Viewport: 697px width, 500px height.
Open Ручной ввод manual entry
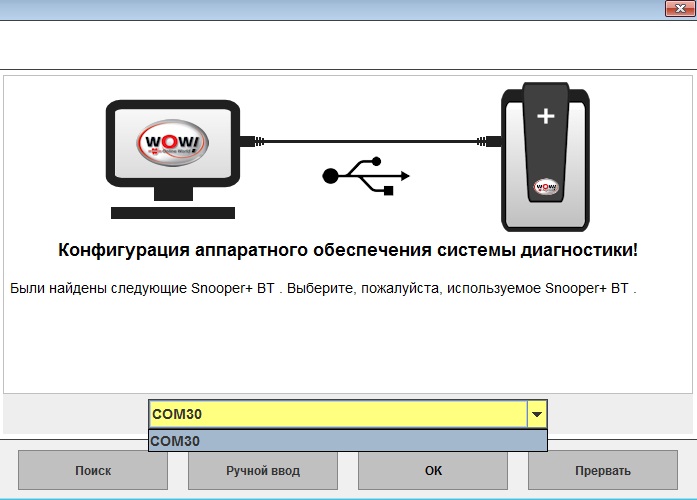click(x=263, y=470)
